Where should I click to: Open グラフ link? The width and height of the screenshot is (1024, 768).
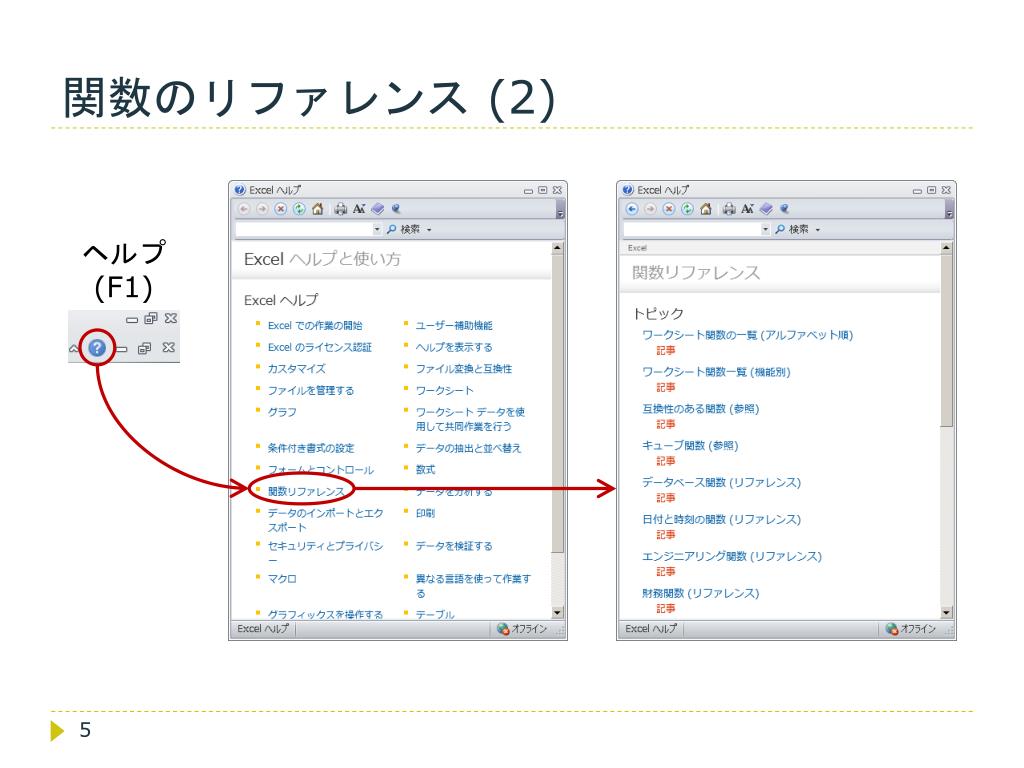(x=281, y=412)
